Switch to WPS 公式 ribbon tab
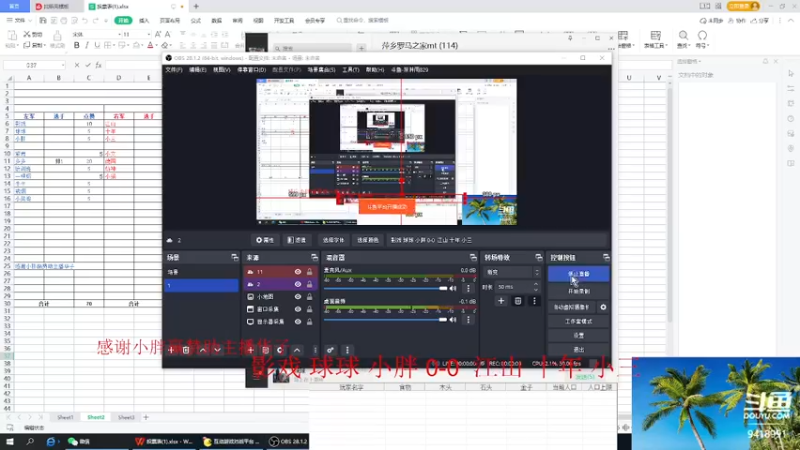800x450 pixels. (x=195, y=20)
